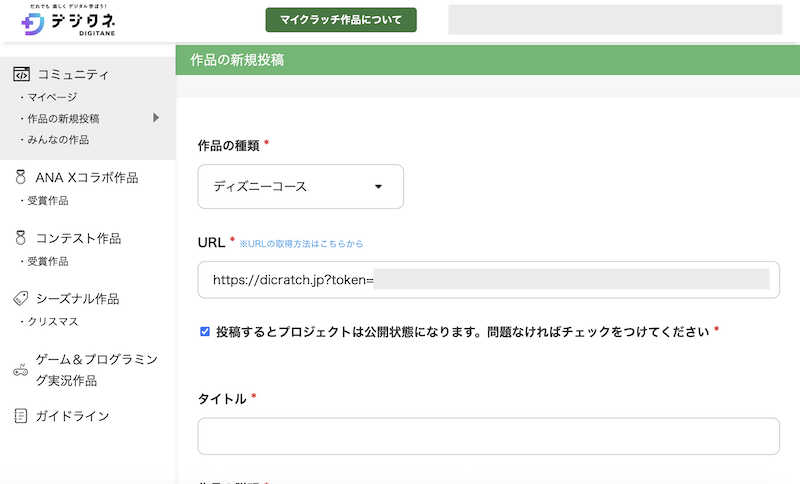Toggle the project public-status consent checkbox
Screen dimensions: 800x484
point(205,331)
